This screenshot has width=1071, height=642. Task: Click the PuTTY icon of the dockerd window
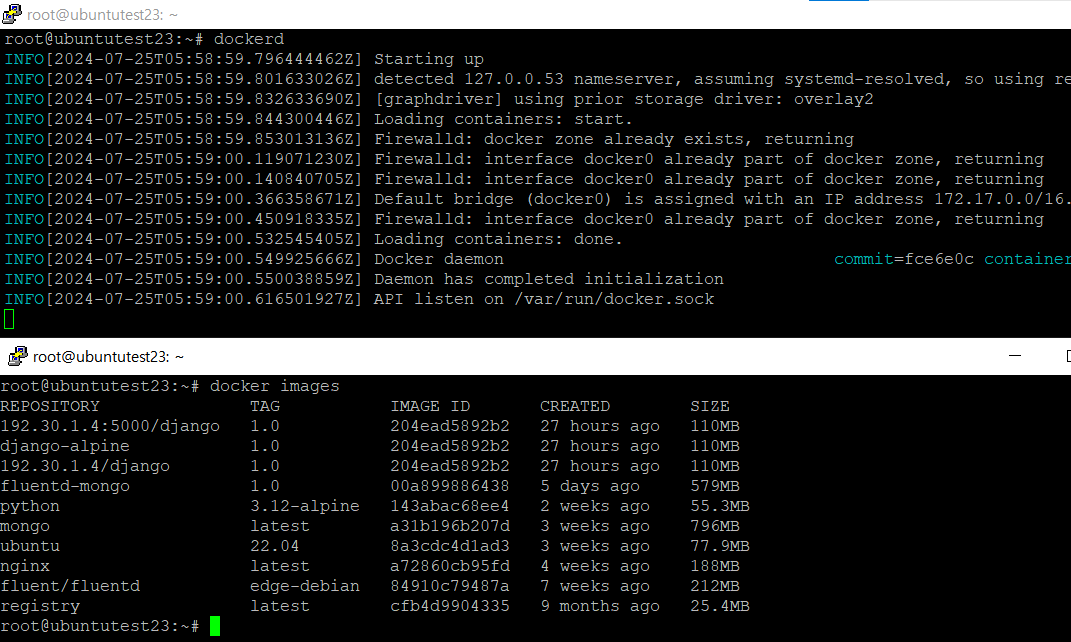tap(13, 15)
